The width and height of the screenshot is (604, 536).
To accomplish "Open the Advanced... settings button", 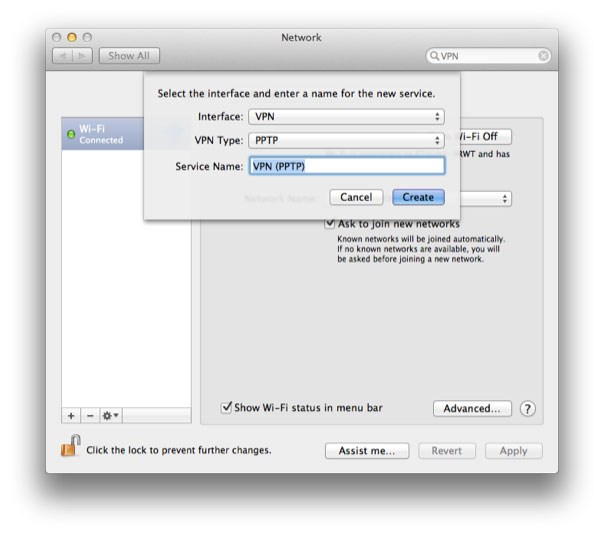I will point(472,408).
